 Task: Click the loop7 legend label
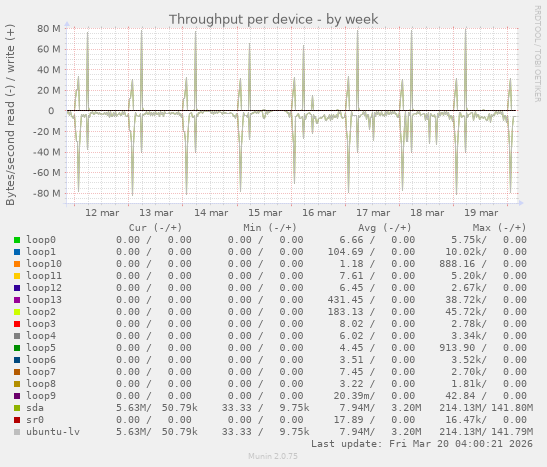(x=41, y=371)
